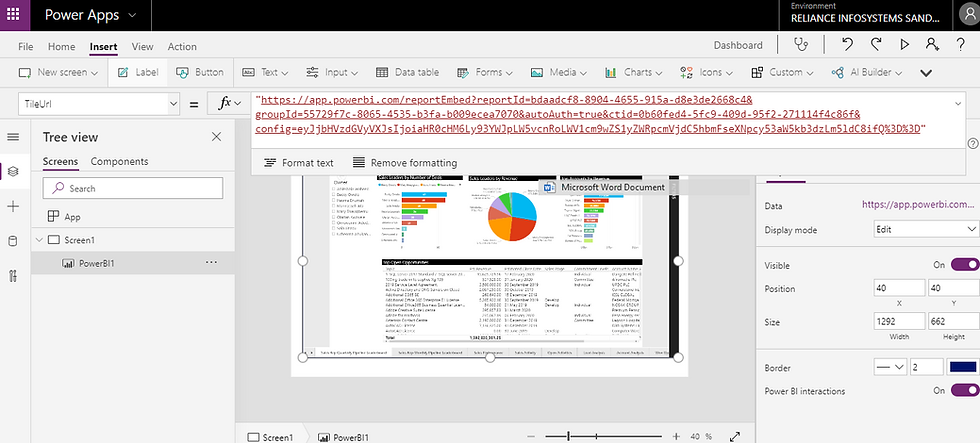980x443 pixels.
Task: Open the Custom dropdown
Action: click(x=784, y=72)
